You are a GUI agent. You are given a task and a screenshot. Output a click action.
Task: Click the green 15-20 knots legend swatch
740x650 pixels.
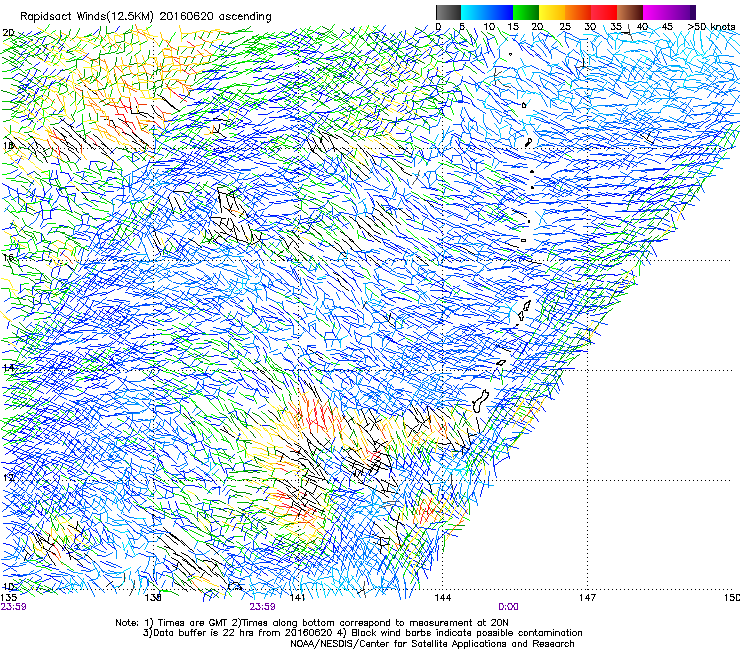click(526, 12)
